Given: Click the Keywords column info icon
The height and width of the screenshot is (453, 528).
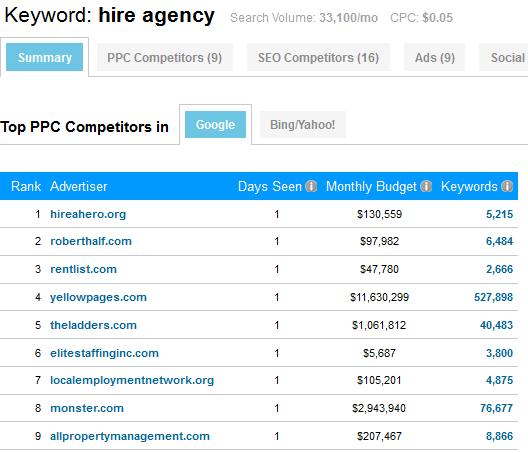Looking at the screenshot, I should (507, 186).
